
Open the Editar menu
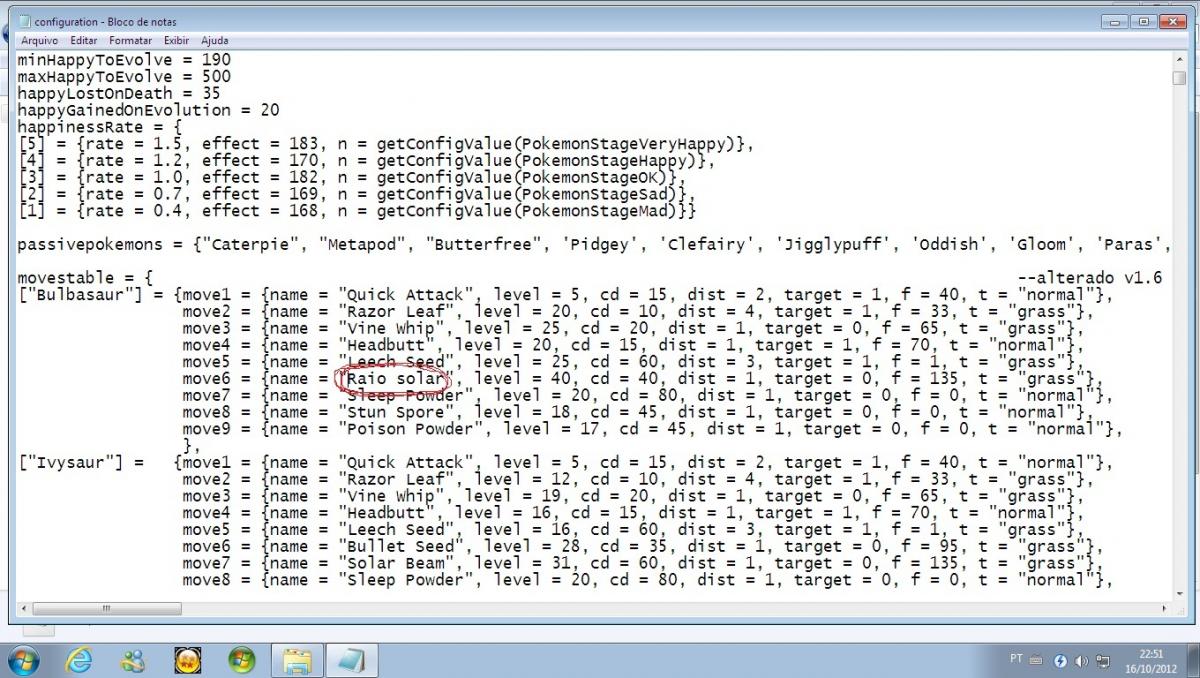[84, 41]
